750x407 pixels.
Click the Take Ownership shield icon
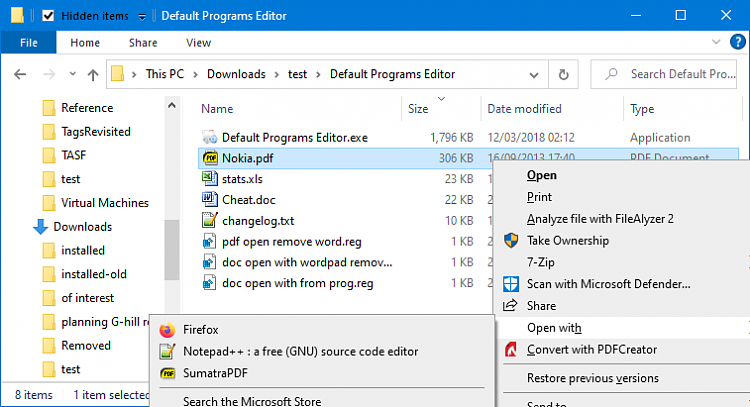(511, 241)
